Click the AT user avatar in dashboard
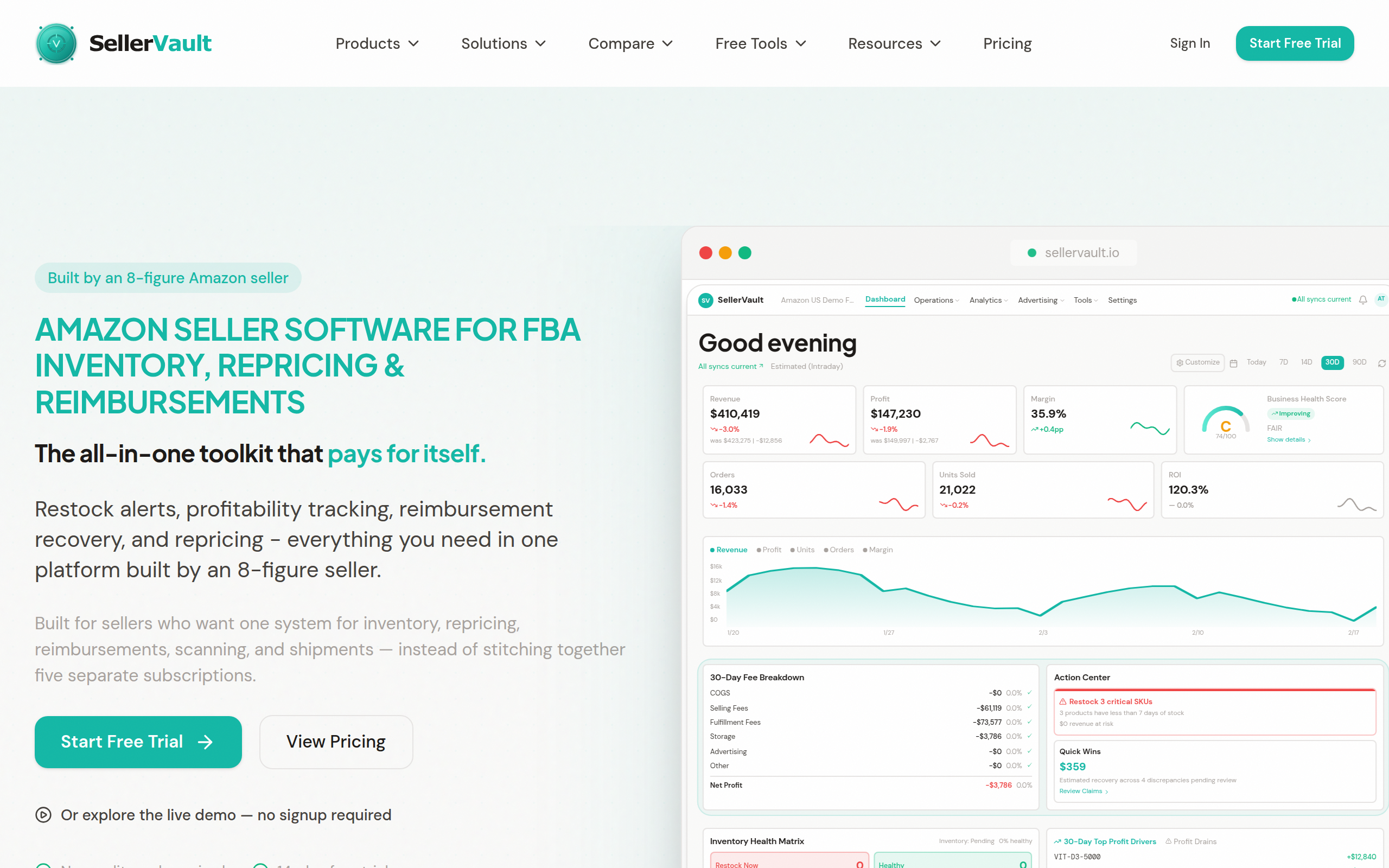This screenshot has height=868, width=1389. [x=1381, y=299]
